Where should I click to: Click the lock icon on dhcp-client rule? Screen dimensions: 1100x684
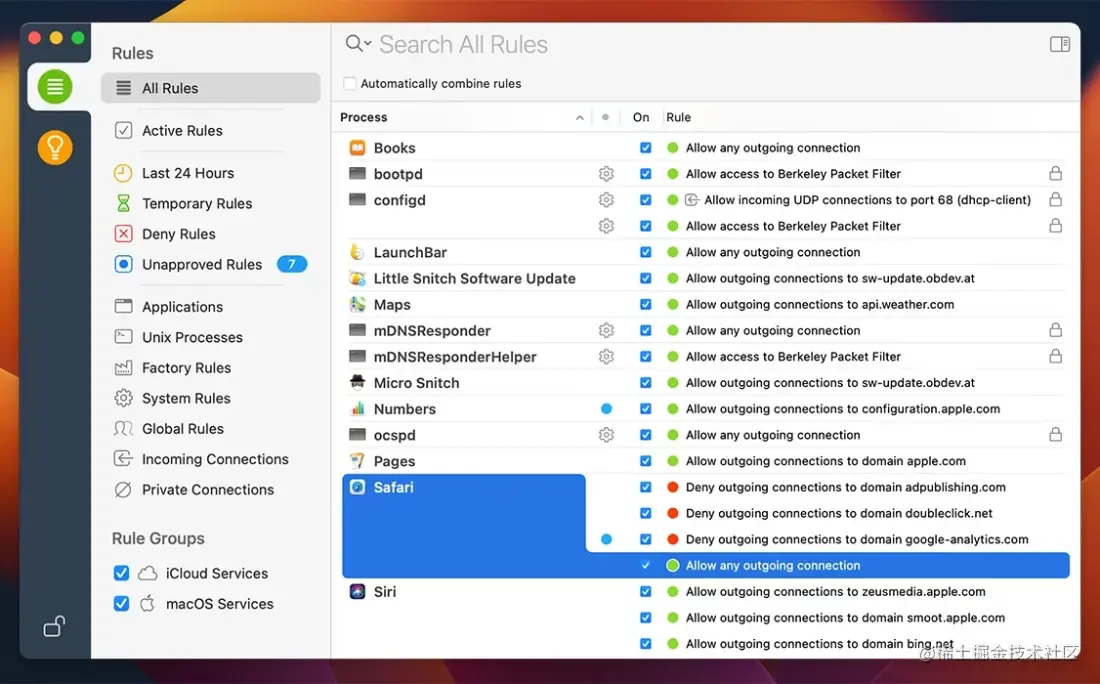[1055, 199]
